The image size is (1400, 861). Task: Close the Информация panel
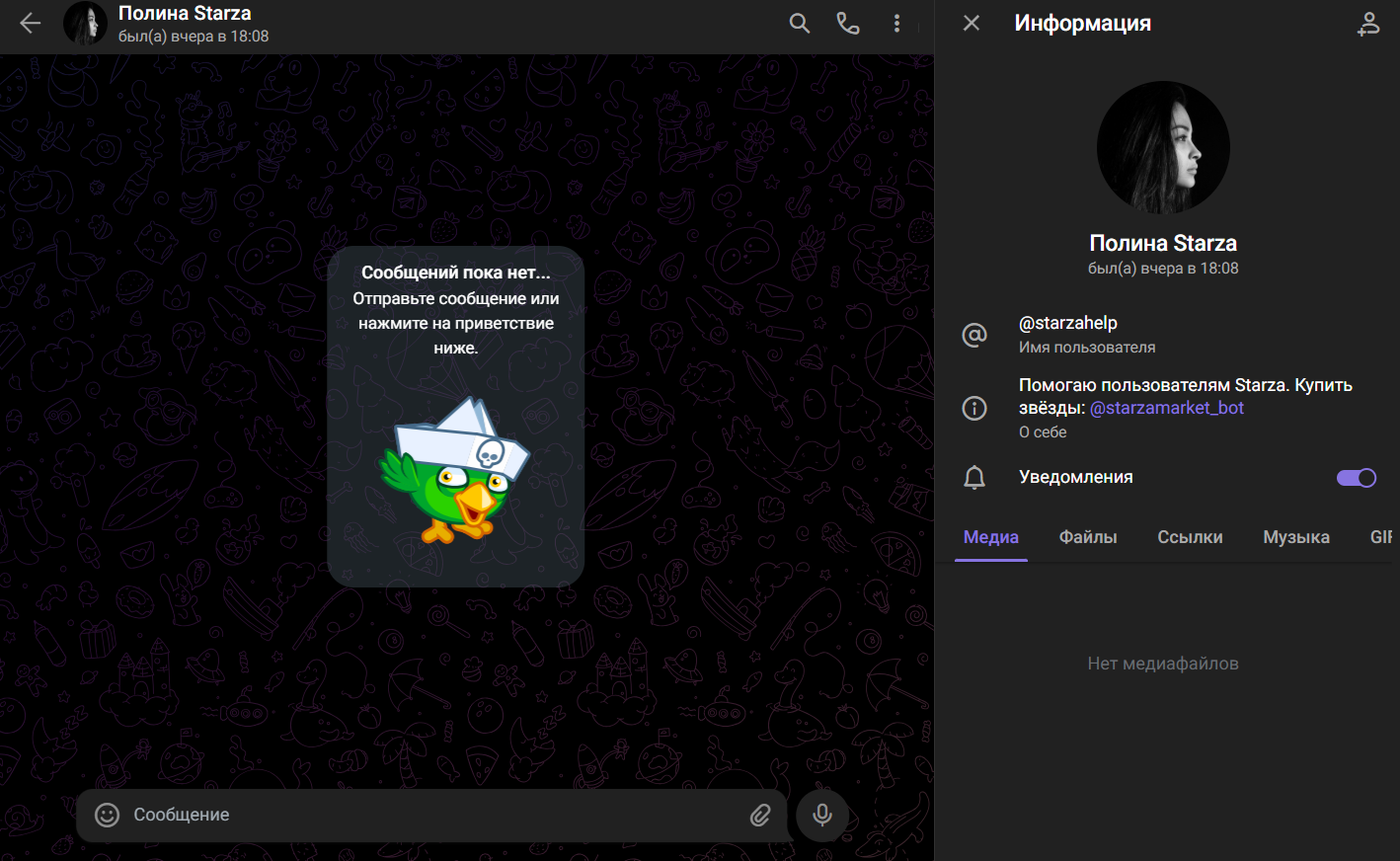(972, 23)
